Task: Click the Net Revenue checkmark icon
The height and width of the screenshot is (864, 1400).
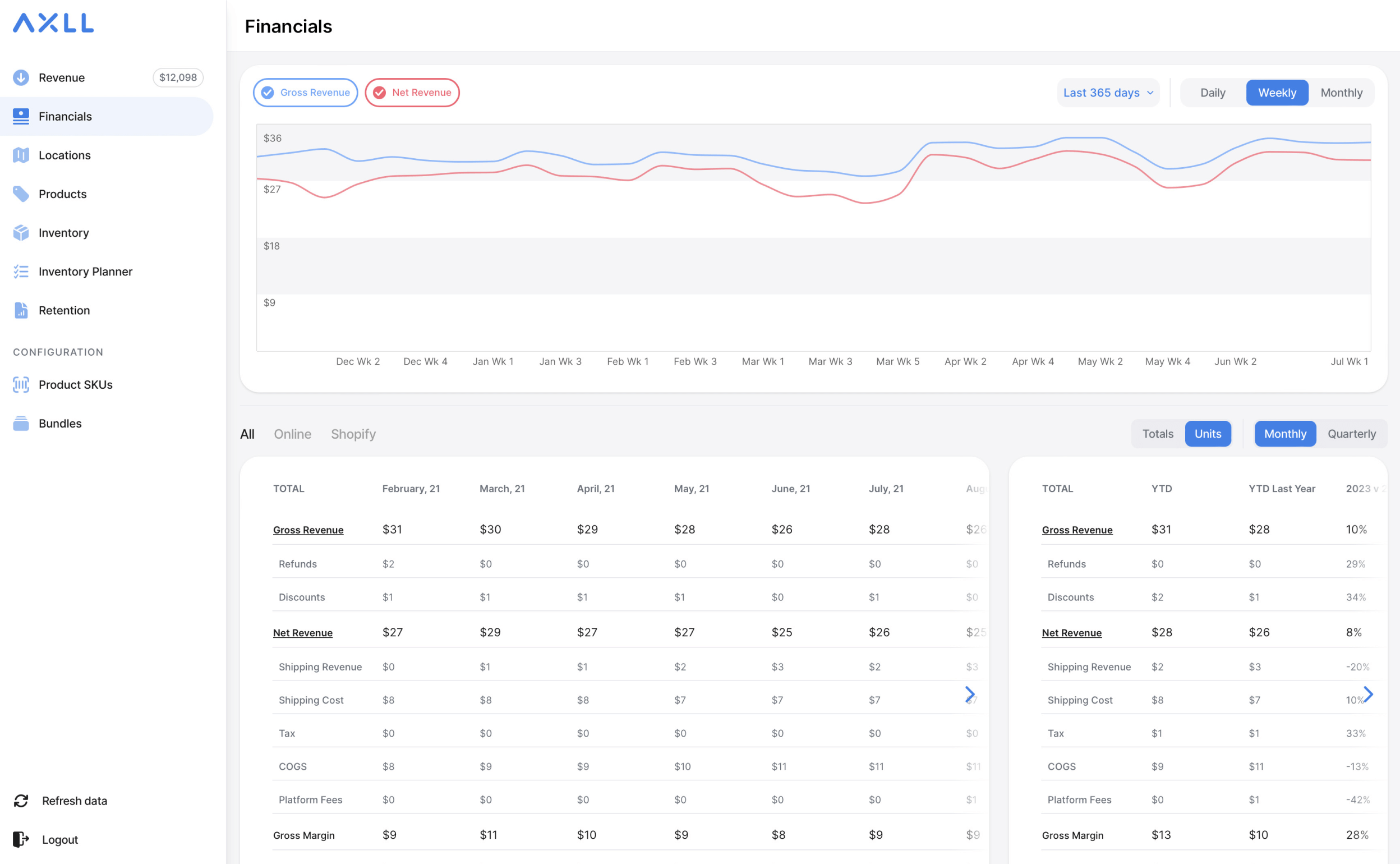Action: (x=379, y=93)
